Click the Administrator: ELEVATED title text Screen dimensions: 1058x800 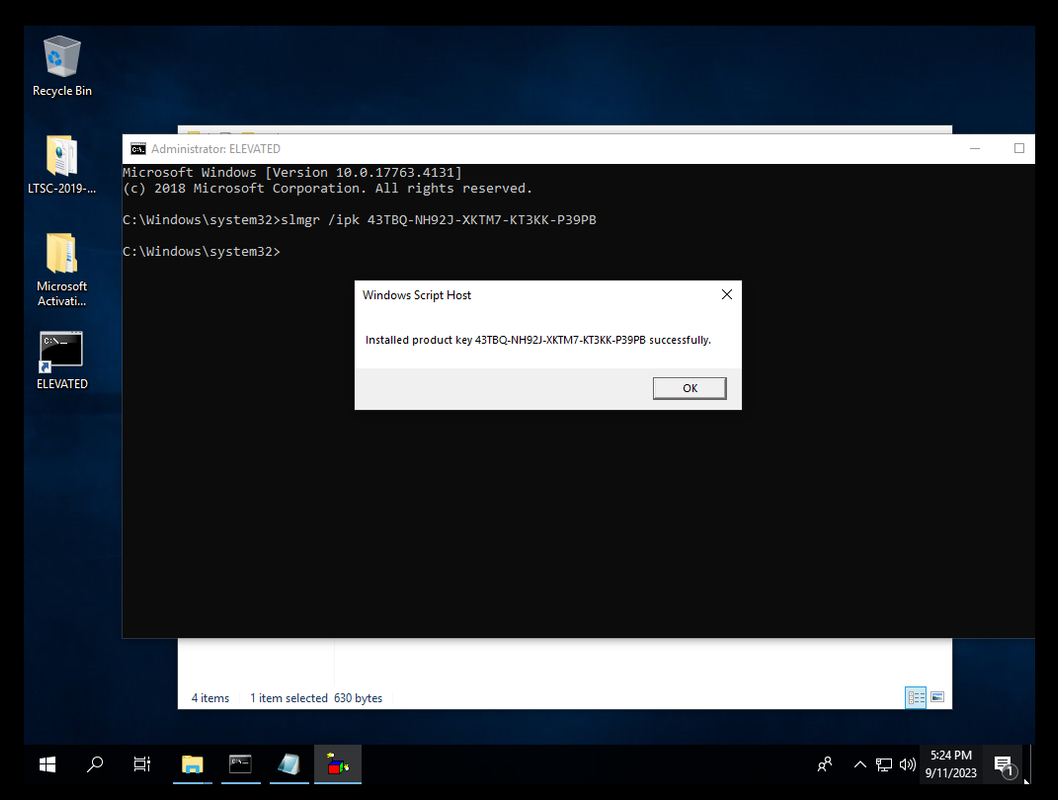215,149
